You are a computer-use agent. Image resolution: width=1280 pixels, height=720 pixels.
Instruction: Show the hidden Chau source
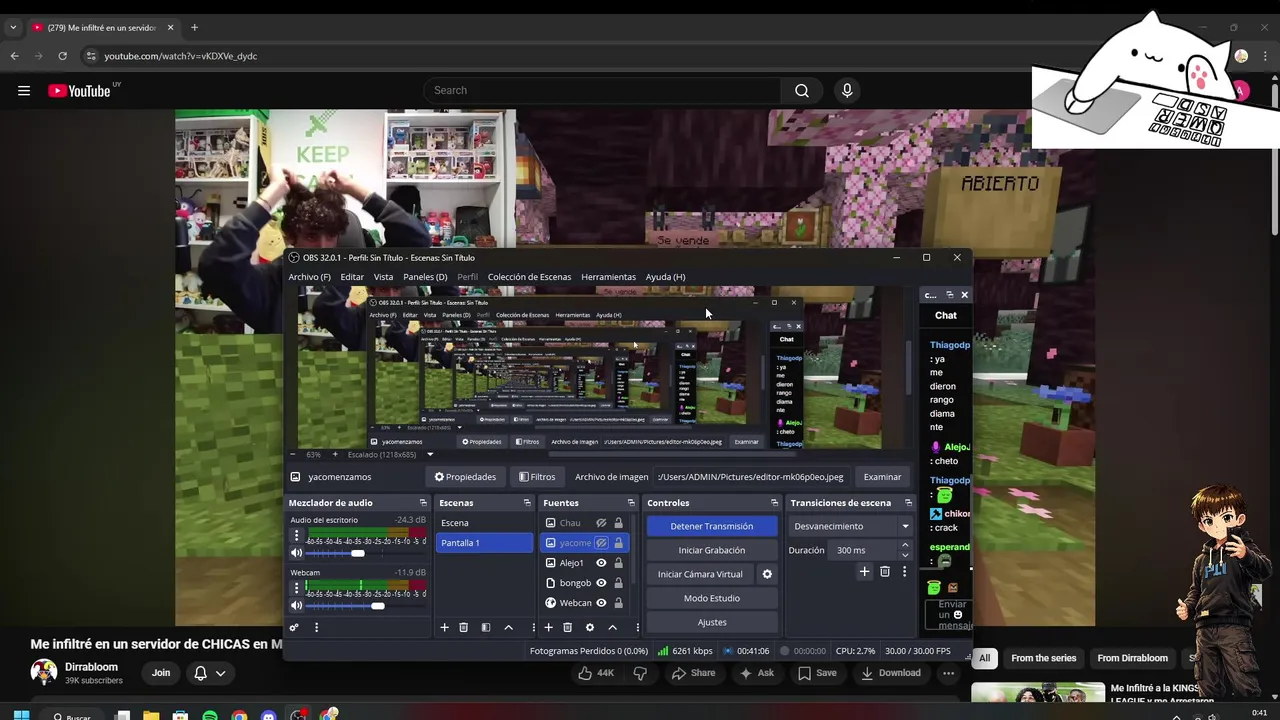point(601,523)
